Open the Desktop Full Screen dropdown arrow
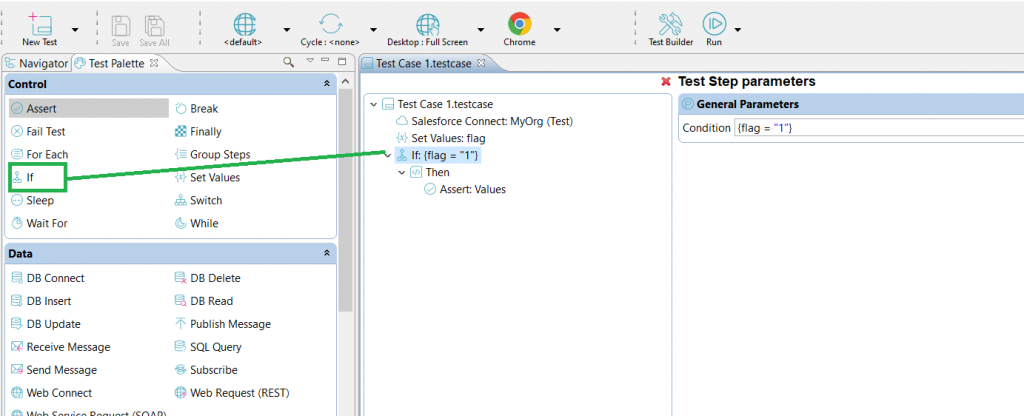The image size is (1024, 416). 481,29
